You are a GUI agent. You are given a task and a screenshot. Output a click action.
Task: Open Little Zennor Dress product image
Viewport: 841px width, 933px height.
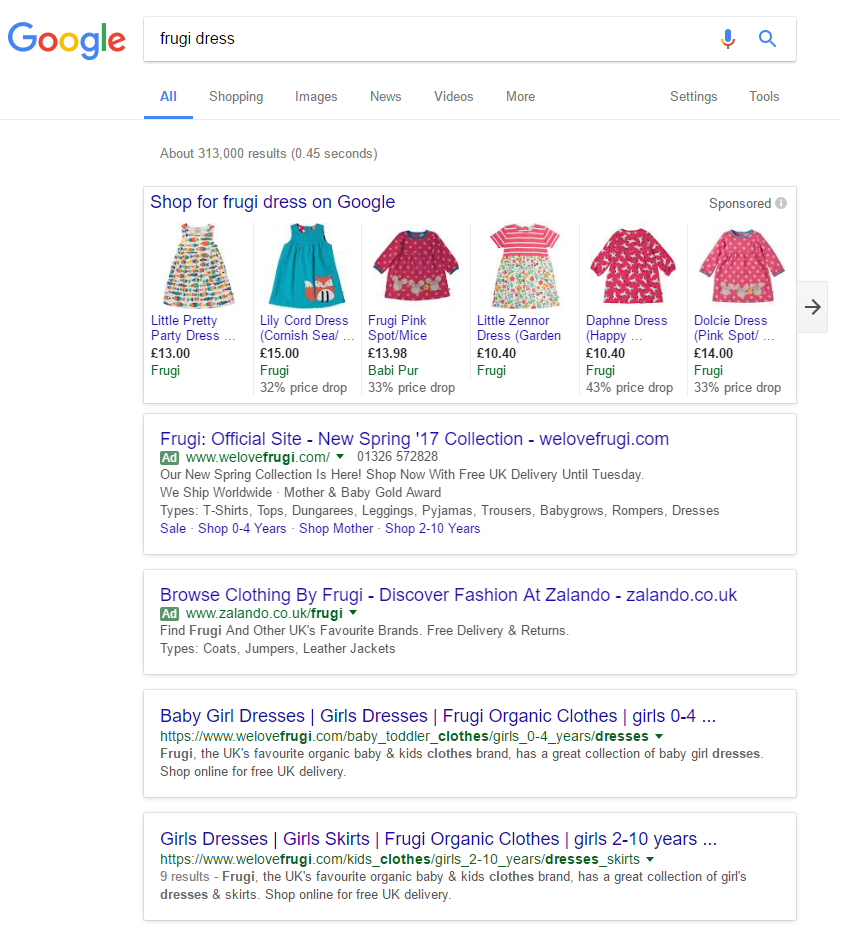click(x=524, y=265)
